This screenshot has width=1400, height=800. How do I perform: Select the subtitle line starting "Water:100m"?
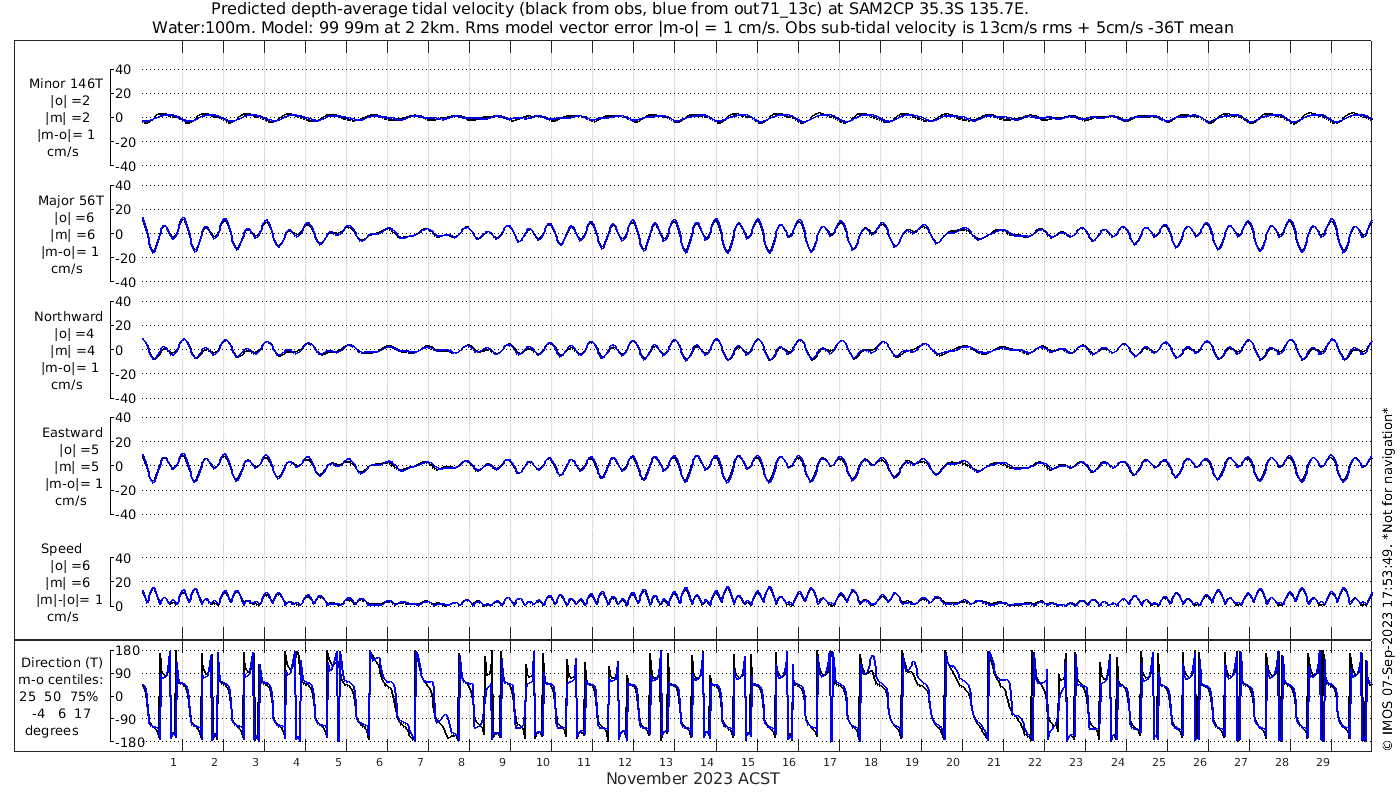click(692, 27)
